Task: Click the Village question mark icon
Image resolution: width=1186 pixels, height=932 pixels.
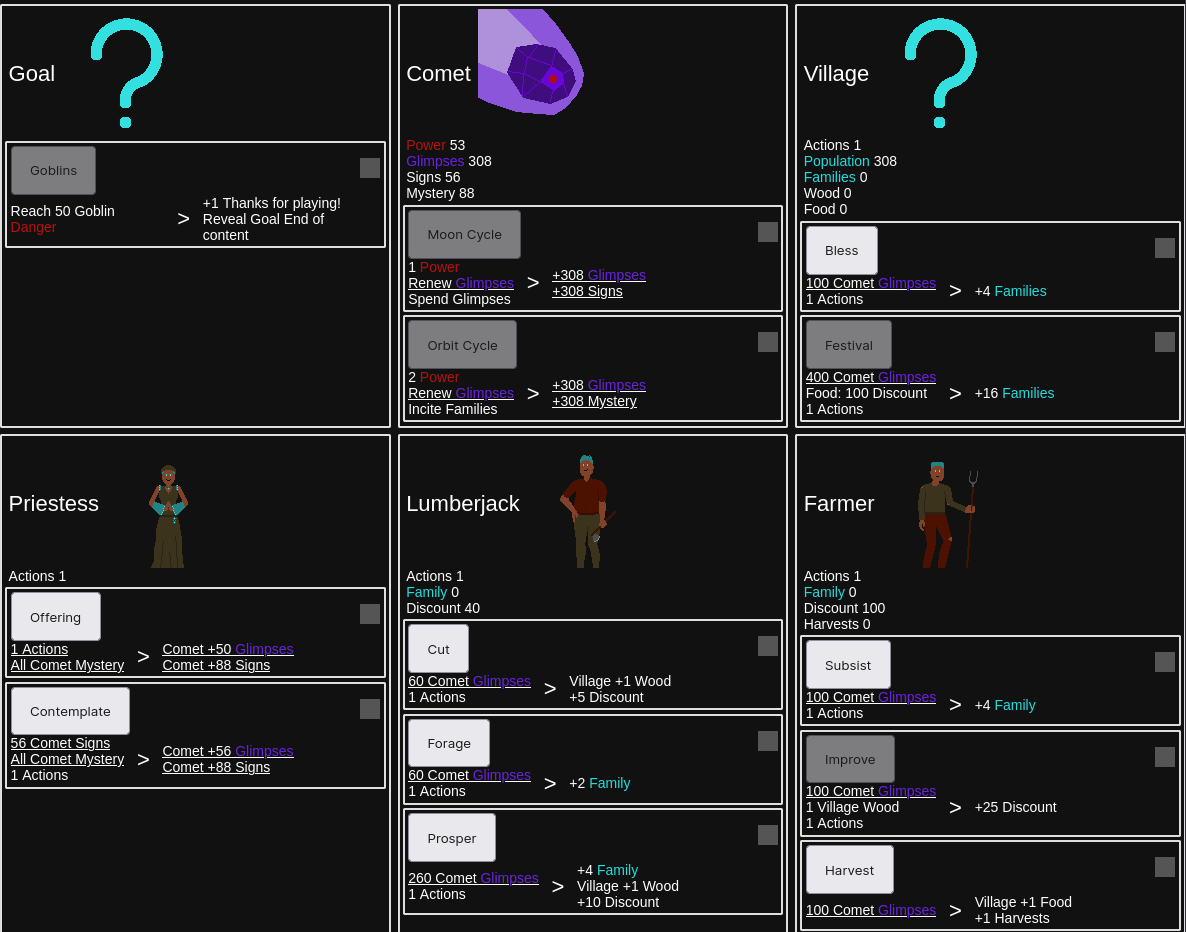Action: pos(940,73)
